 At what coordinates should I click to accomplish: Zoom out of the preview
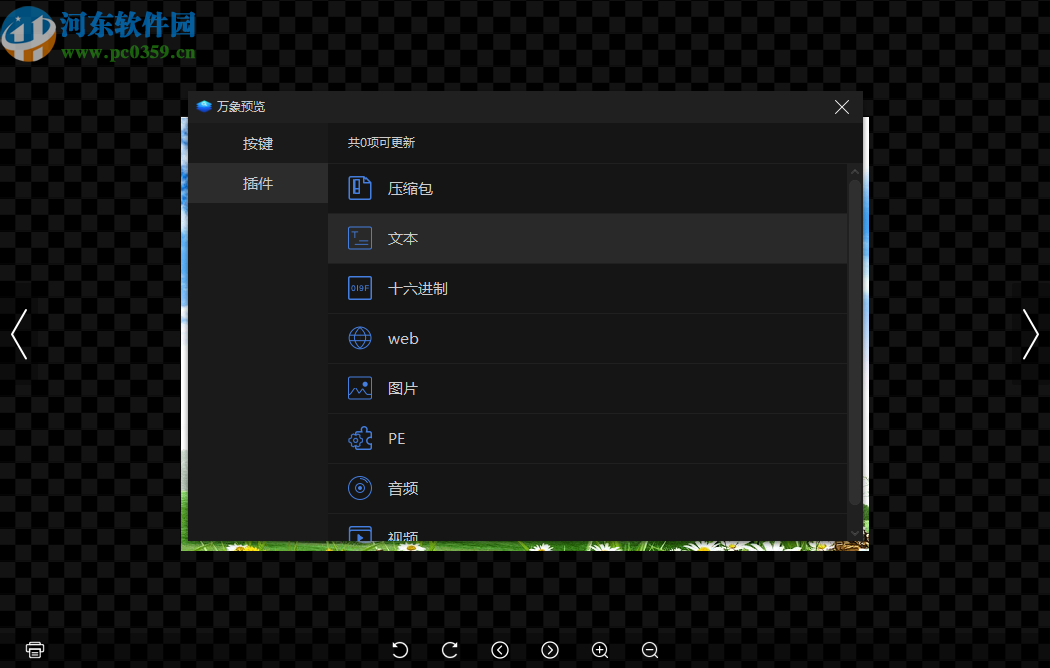coord(649,650)
